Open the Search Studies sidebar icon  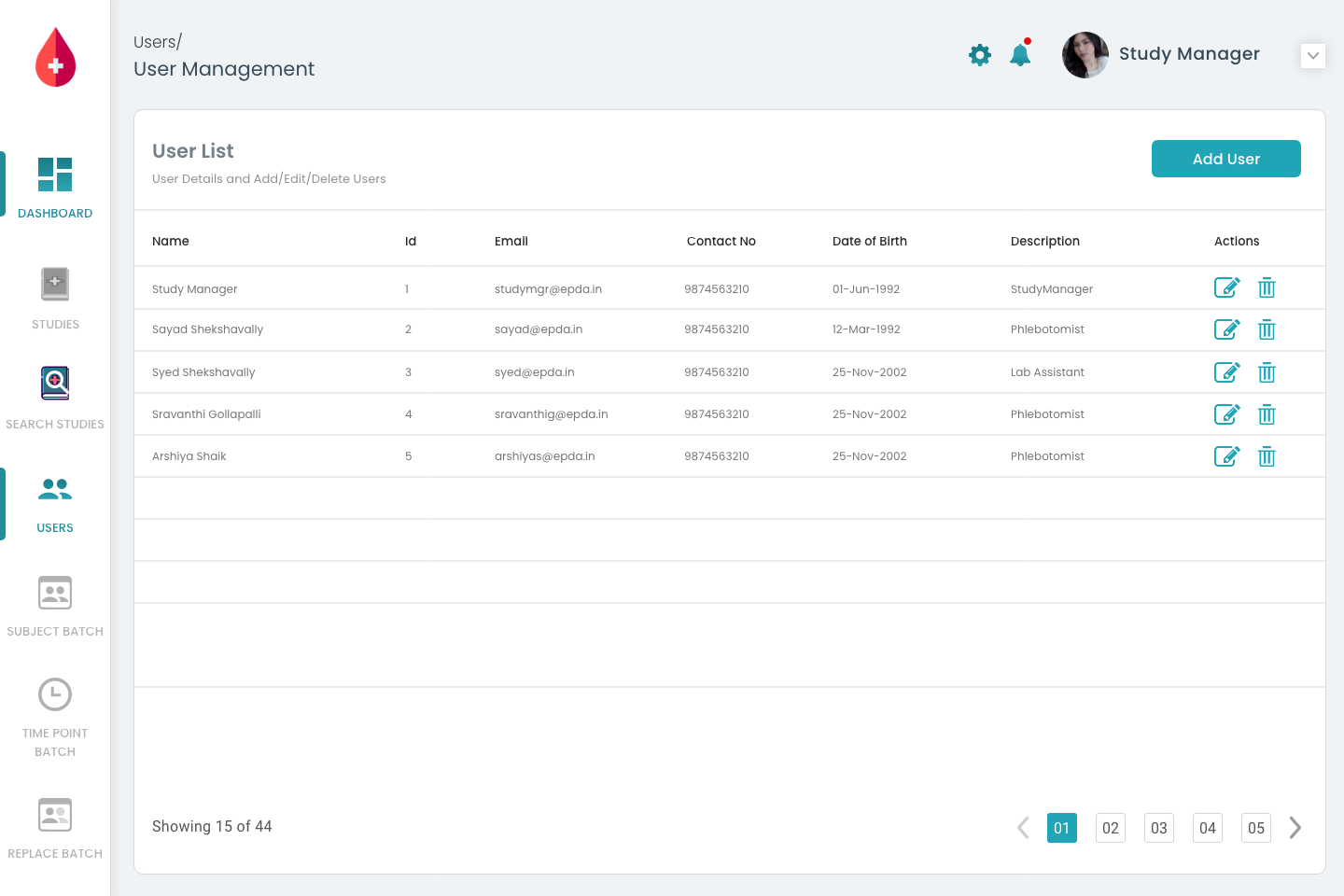55,383
